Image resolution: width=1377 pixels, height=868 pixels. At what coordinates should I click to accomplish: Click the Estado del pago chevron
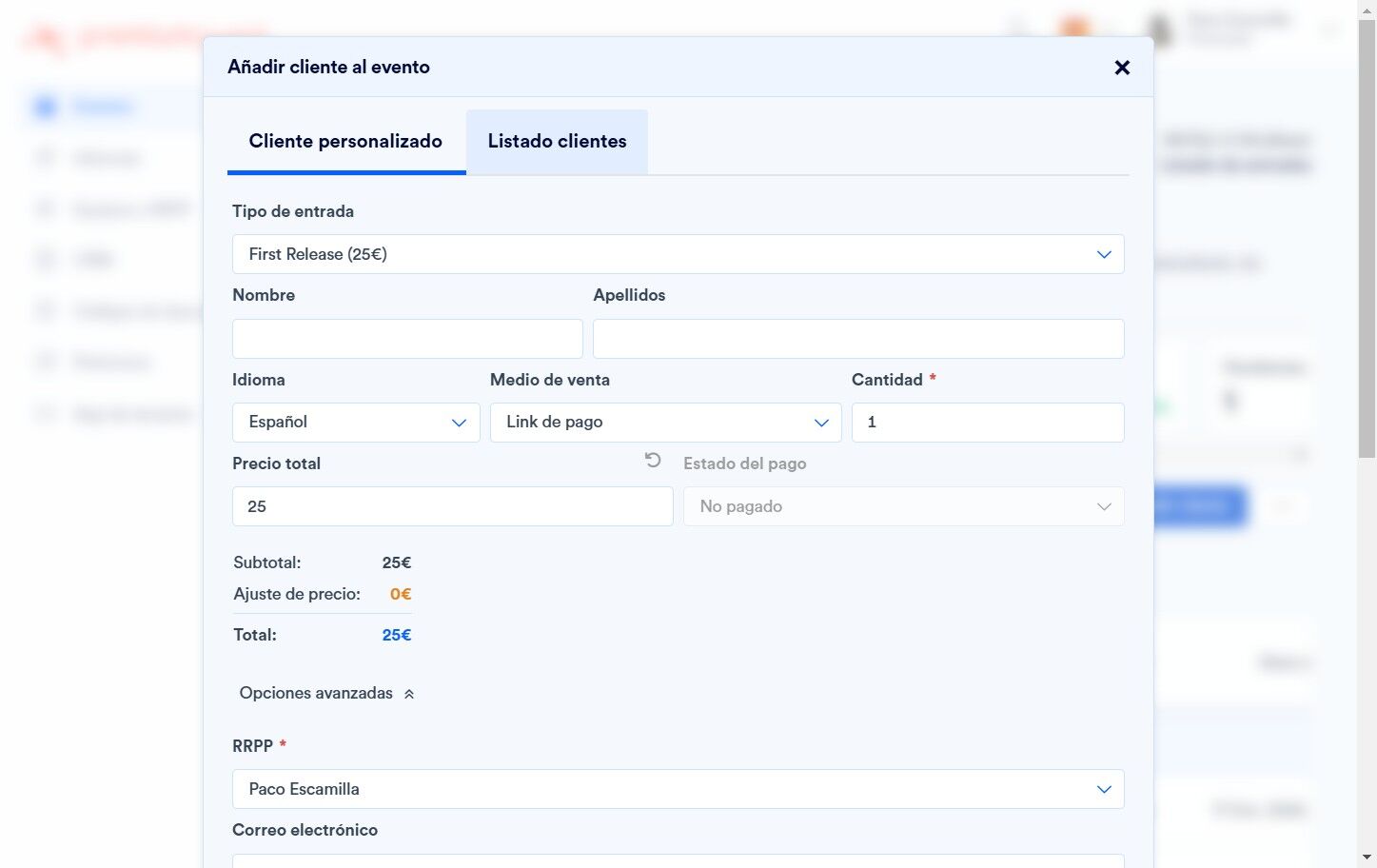coord(1104,506)
